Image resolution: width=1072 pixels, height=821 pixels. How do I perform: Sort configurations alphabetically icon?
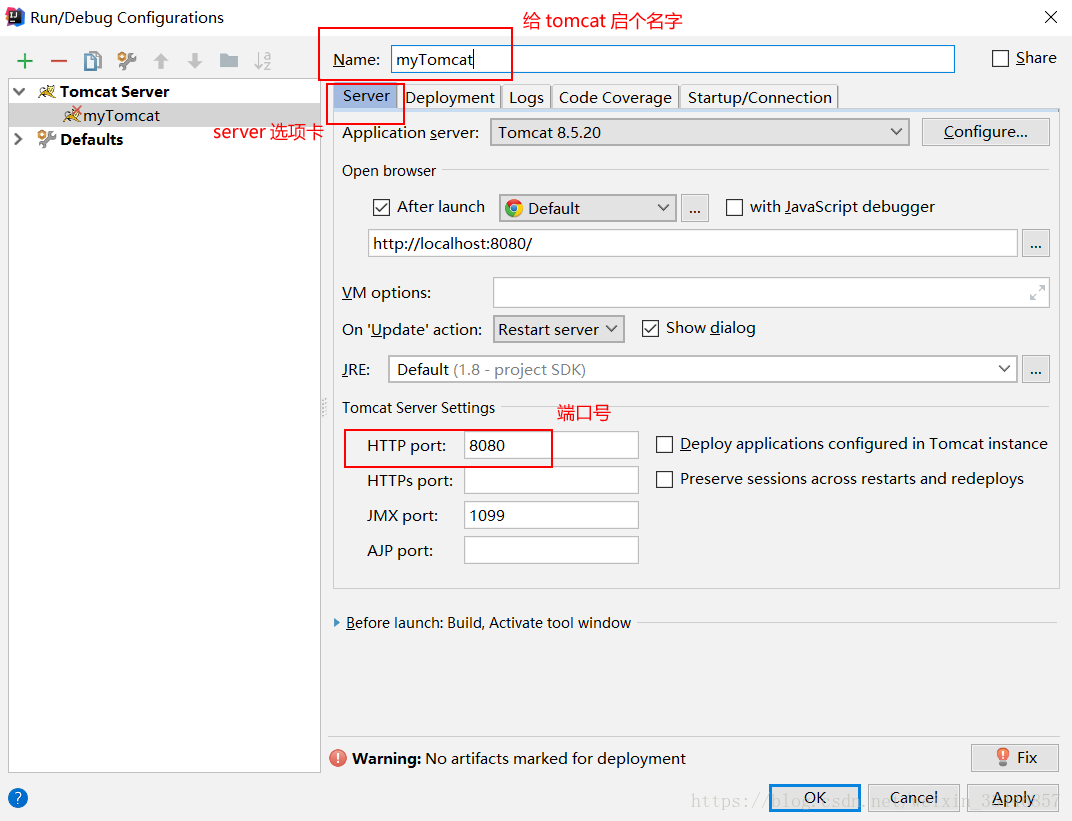(263, 61)
